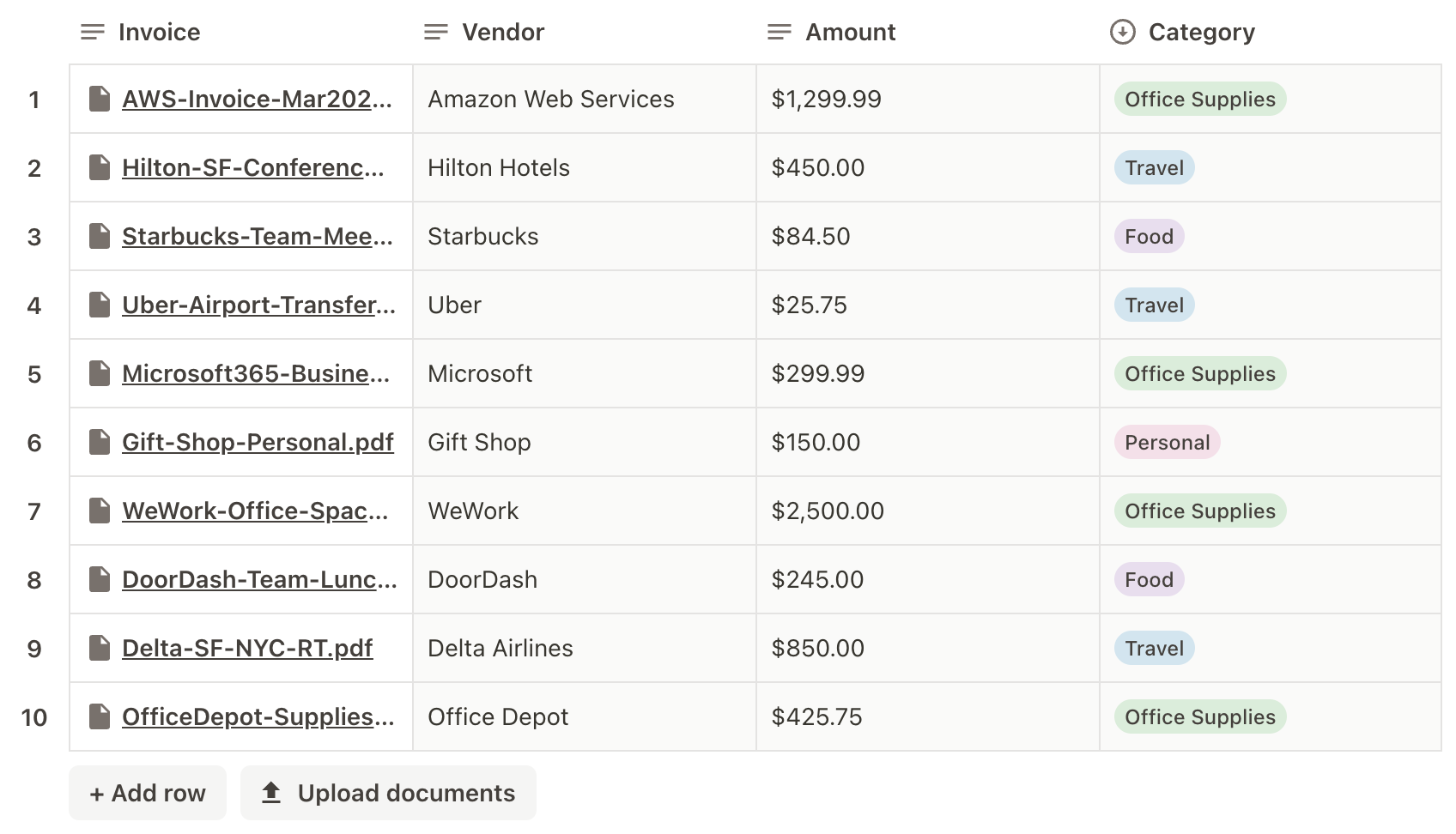Select the WeWork vendor cell

click(585, 511)
